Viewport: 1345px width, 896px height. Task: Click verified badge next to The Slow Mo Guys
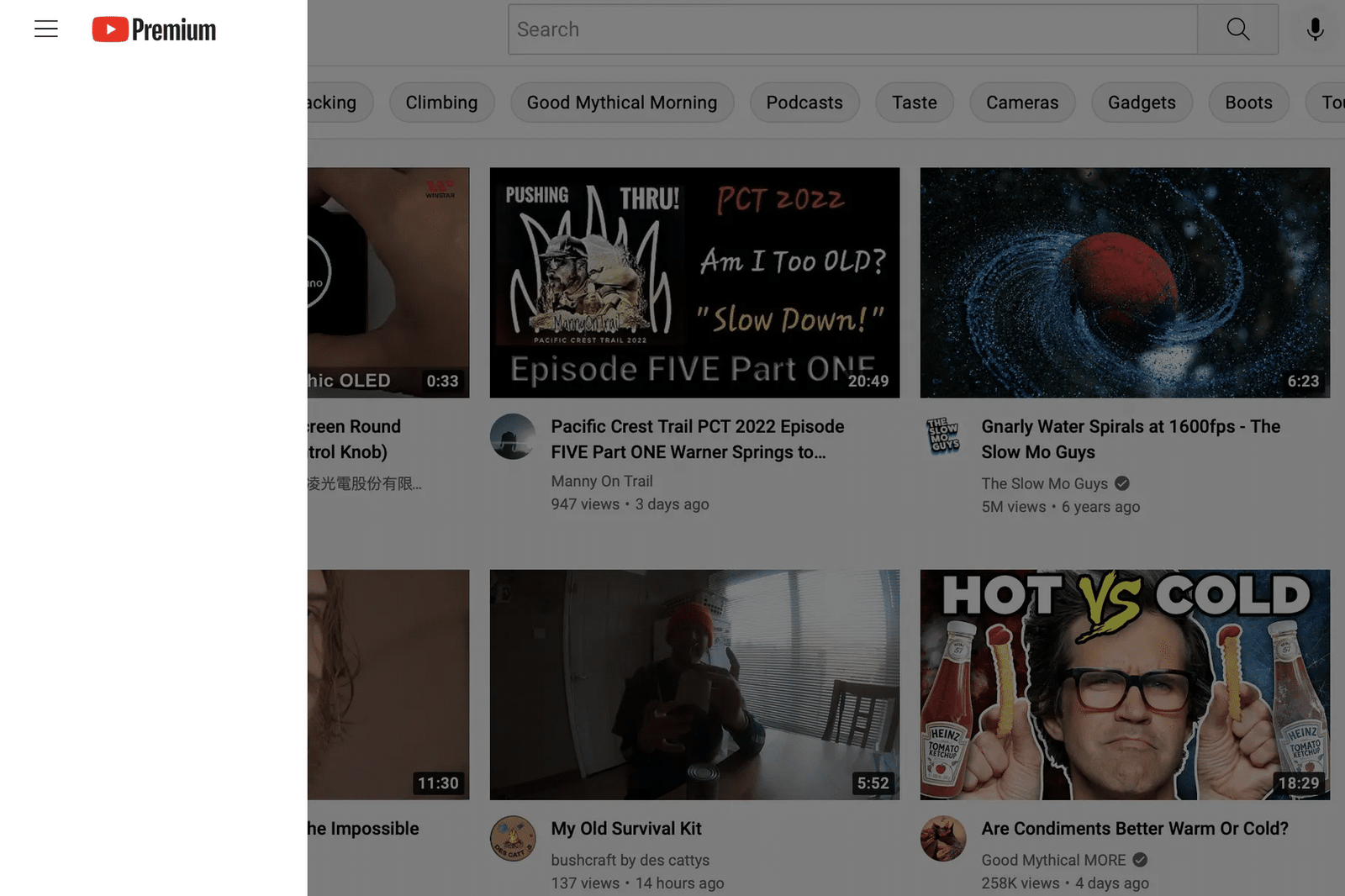1121,483
